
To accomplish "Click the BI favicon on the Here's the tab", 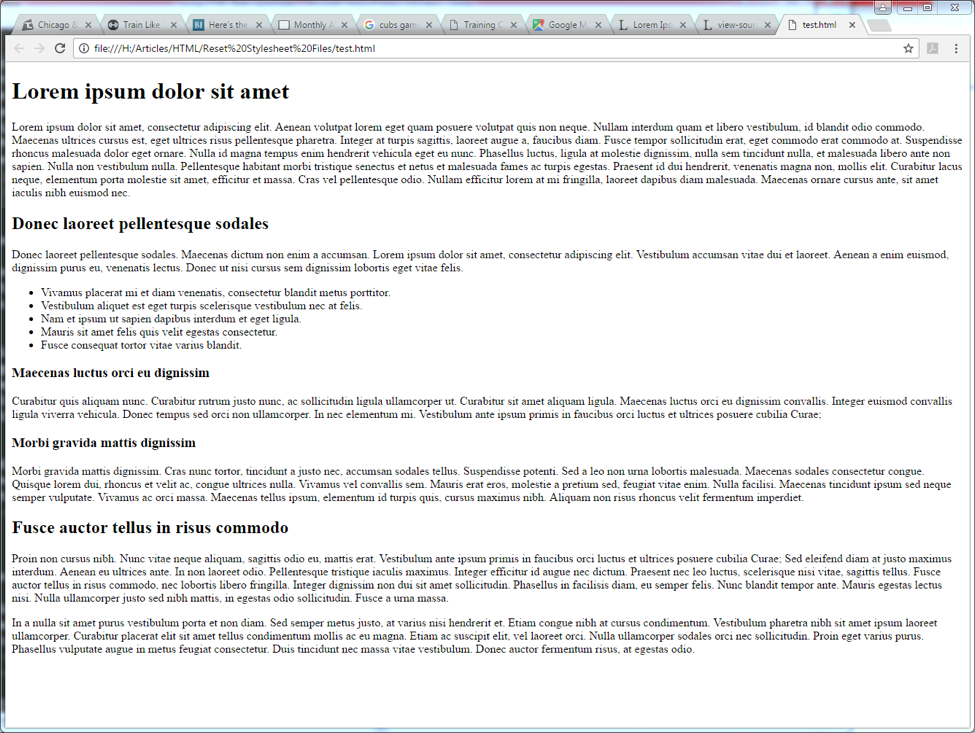I will [x=198, y=25].
